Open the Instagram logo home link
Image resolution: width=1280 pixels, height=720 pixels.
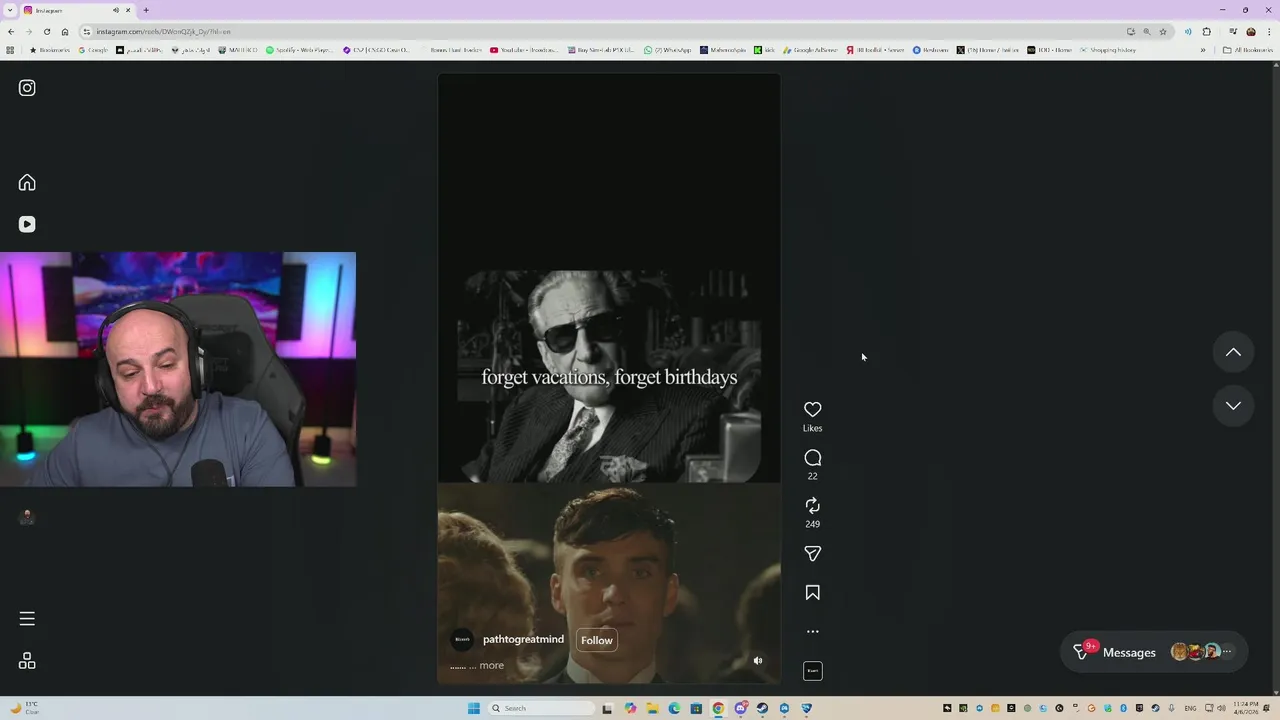(x=27, y=88)
